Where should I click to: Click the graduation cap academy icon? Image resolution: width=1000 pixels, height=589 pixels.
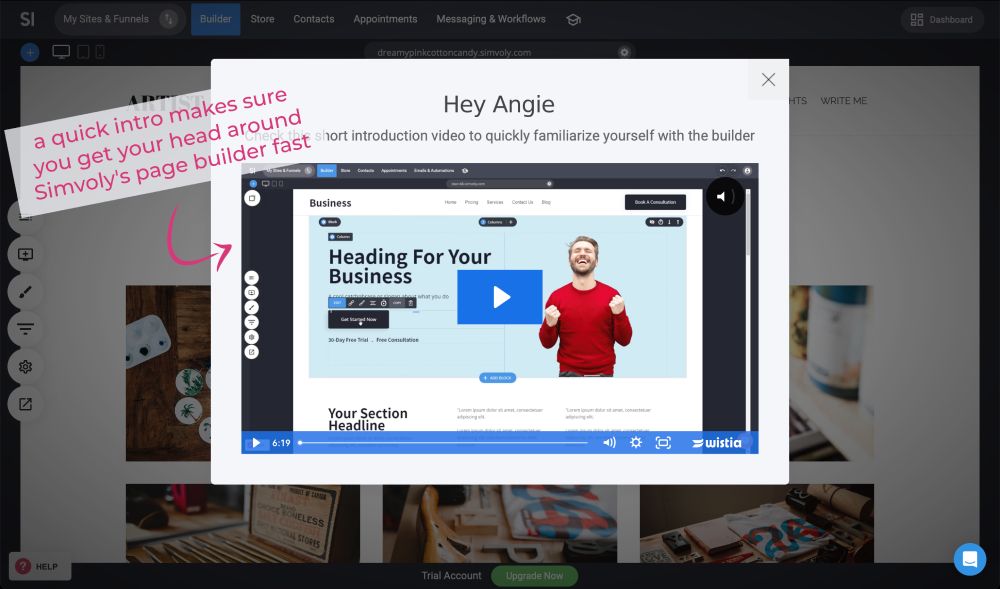point(573,19)
